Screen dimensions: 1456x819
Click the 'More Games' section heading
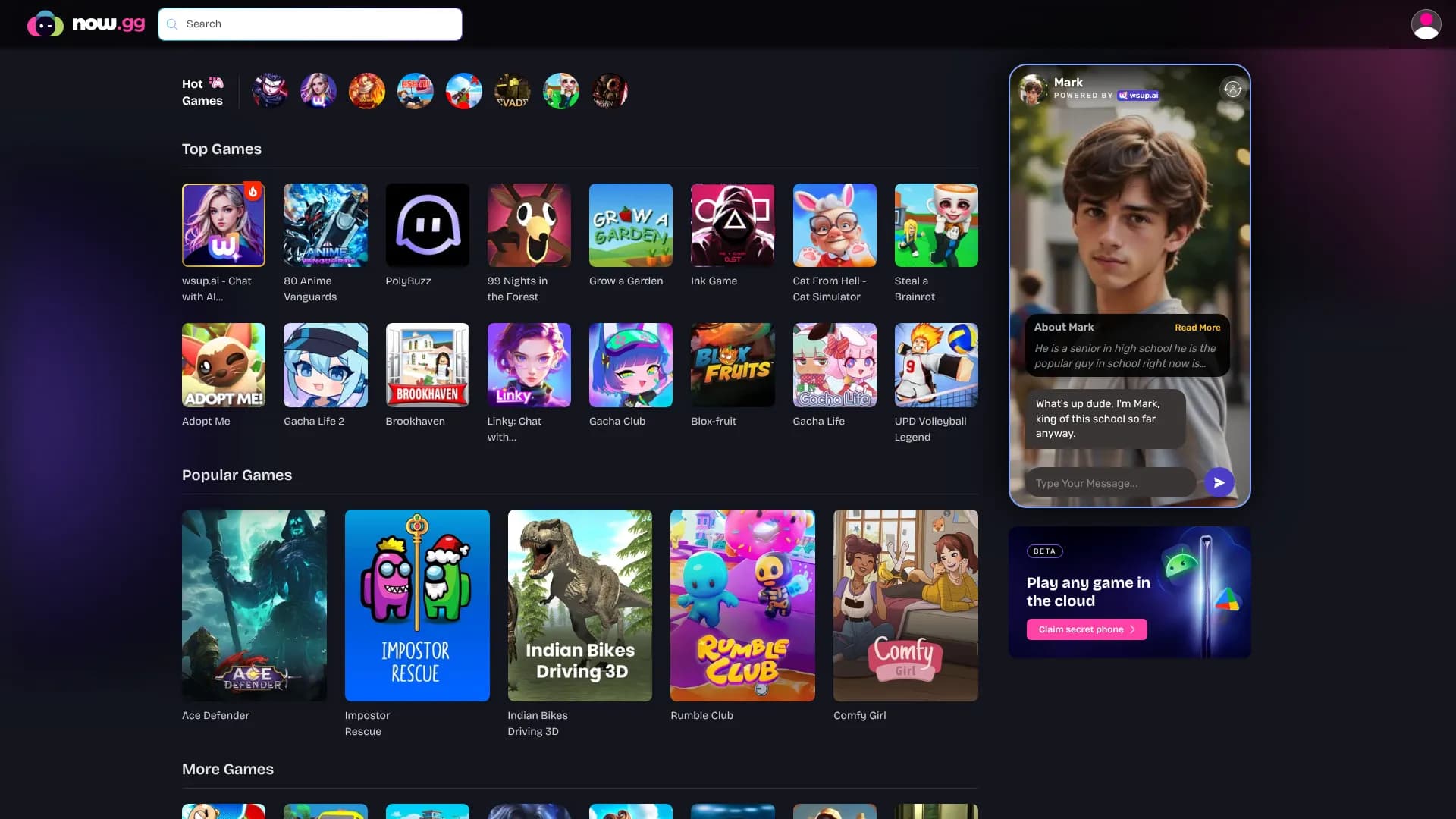(x=227, y=770)
